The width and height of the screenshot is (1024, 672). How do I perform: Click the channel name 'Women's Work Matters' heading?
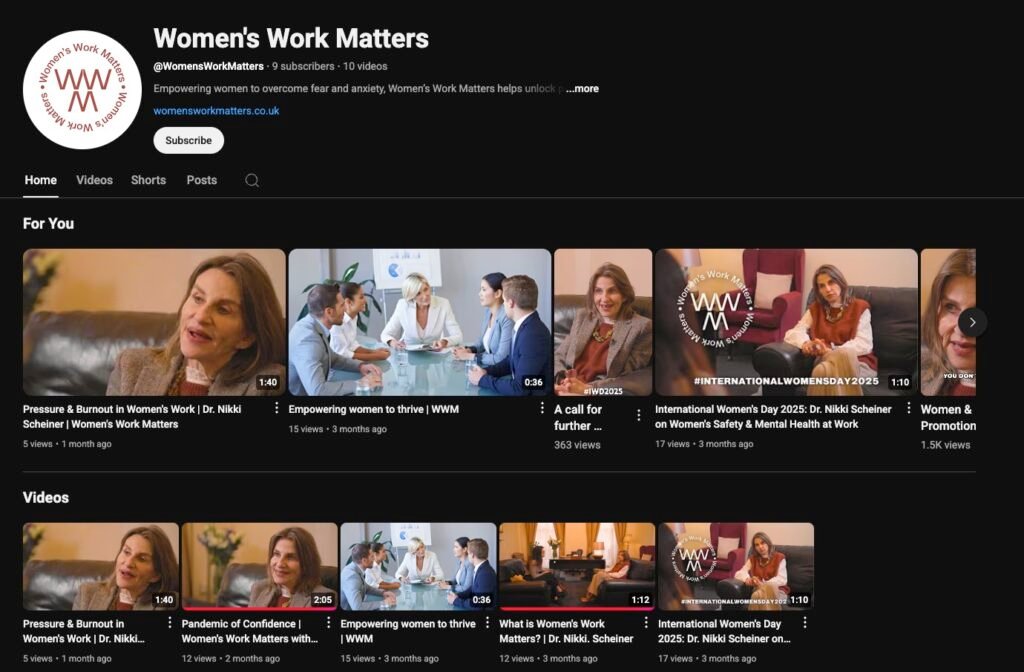[x=291, y=38]
